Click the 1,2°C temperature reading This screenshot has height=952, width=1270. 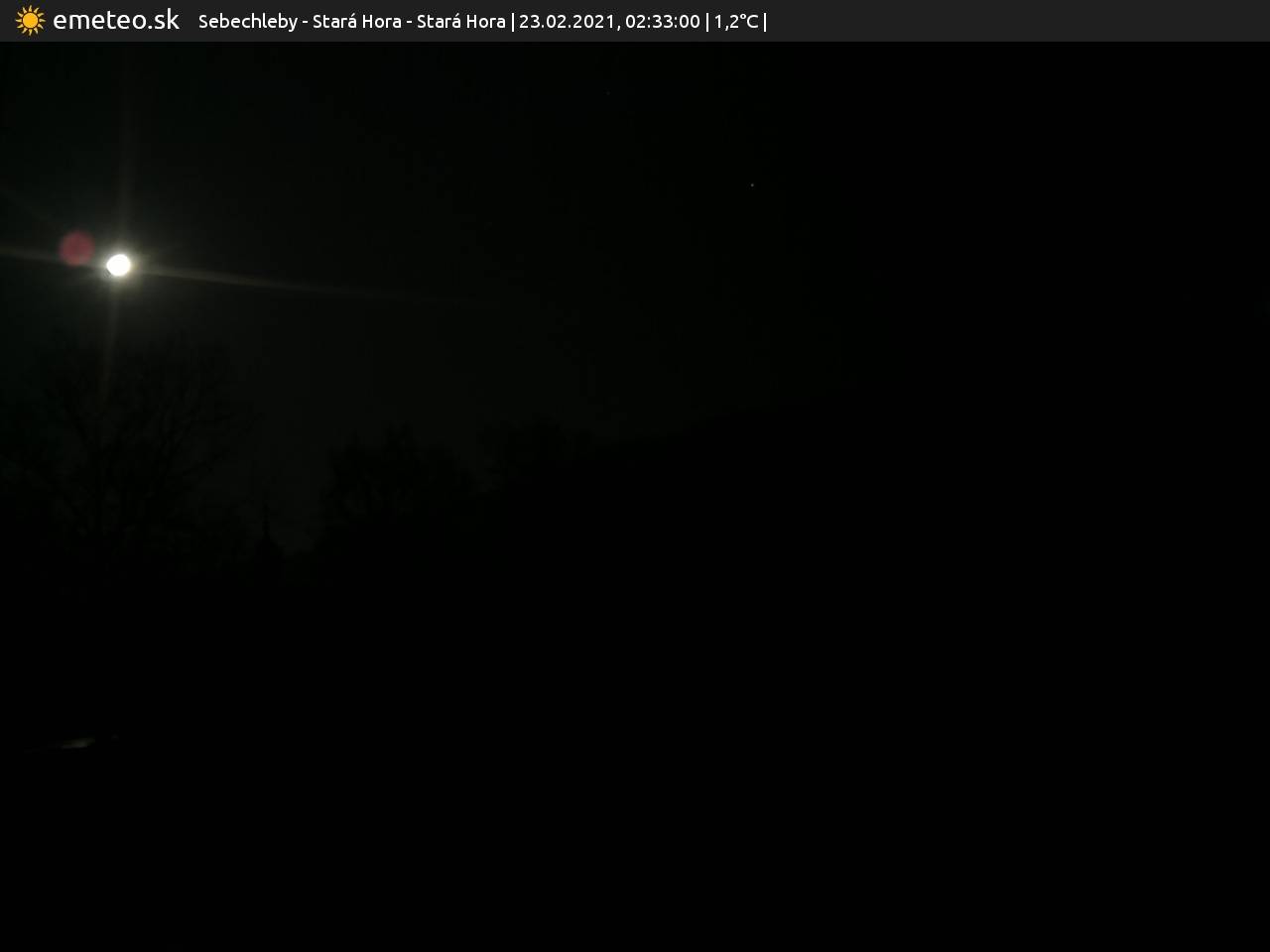pos(735,22)
